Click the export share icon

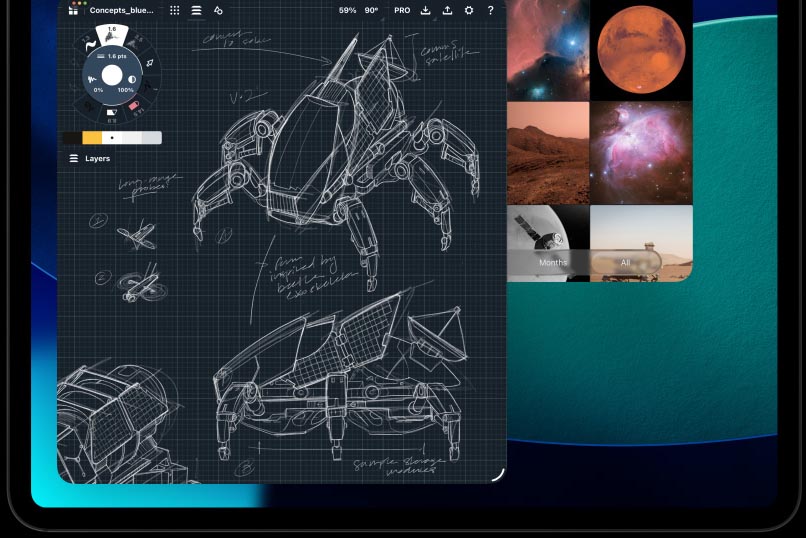[447, 10]
